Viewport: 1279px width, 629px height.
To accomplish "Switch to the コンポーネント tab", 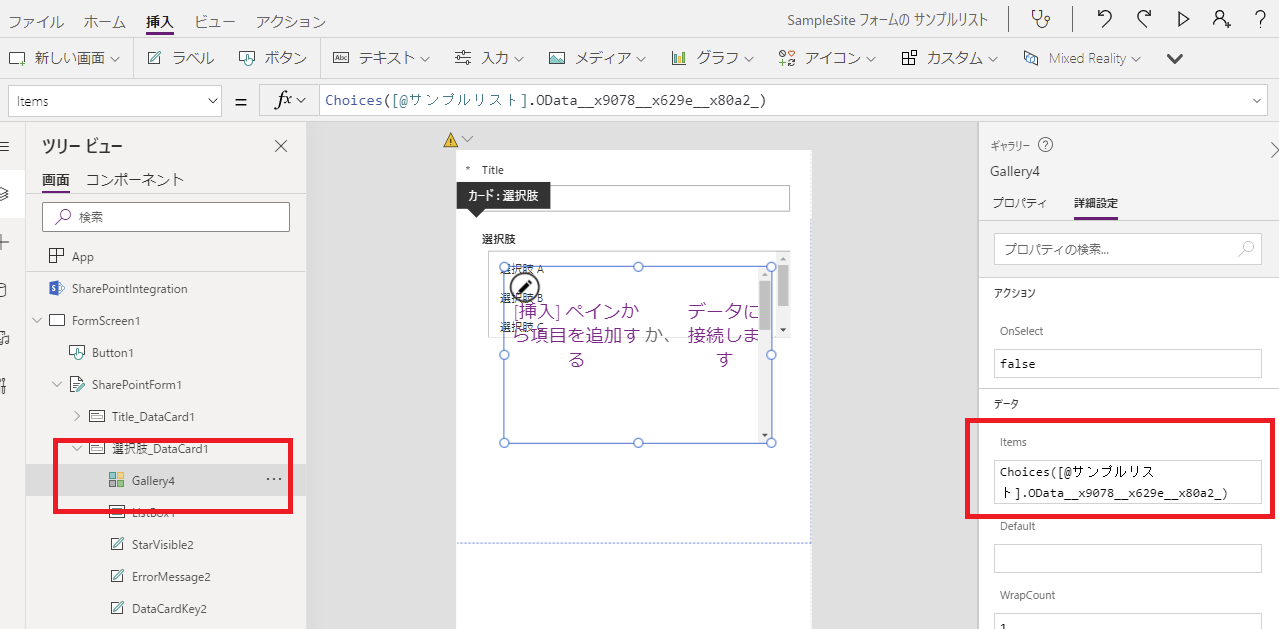I will coord(135,180).
